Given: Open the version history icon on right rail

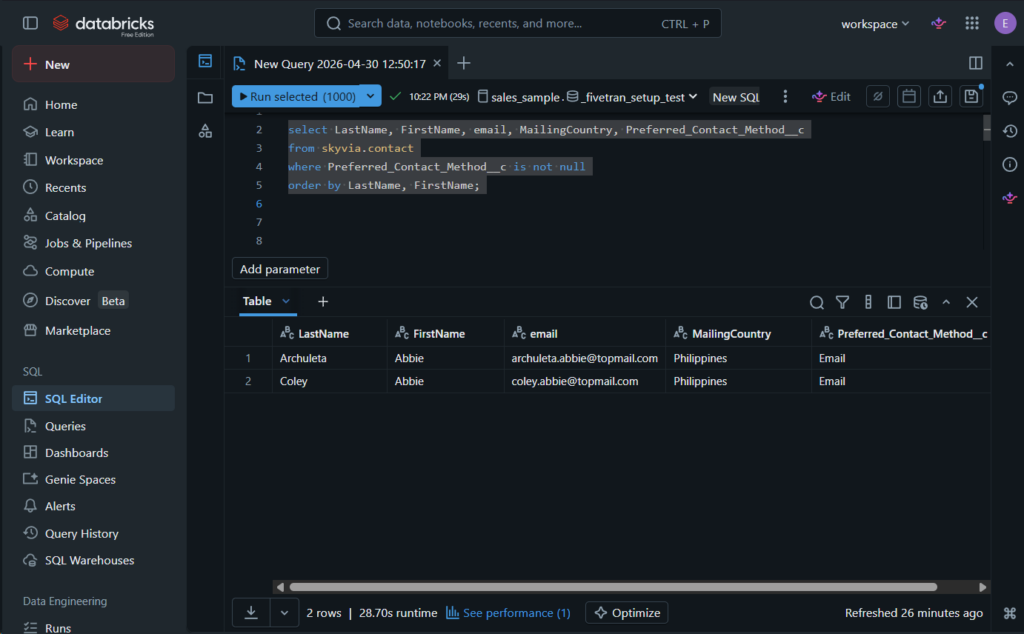Looking at the screenshot, I should coord(1010,131).
